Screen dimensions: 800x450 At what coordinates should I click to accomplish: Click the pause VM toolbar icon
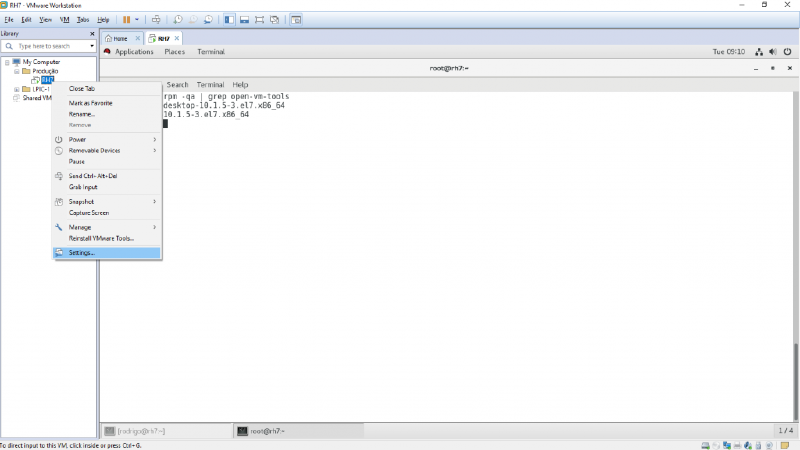pyautogui.click(x=127, y=19)
